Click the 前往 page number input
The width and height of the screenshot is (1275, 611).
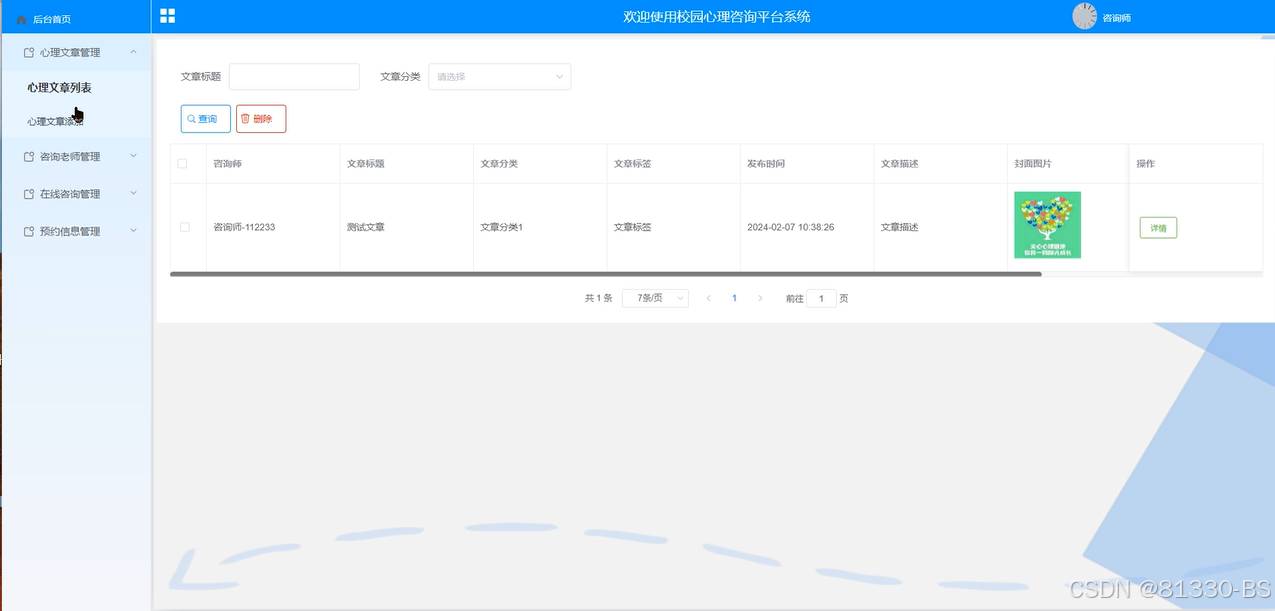click(821, 298)
